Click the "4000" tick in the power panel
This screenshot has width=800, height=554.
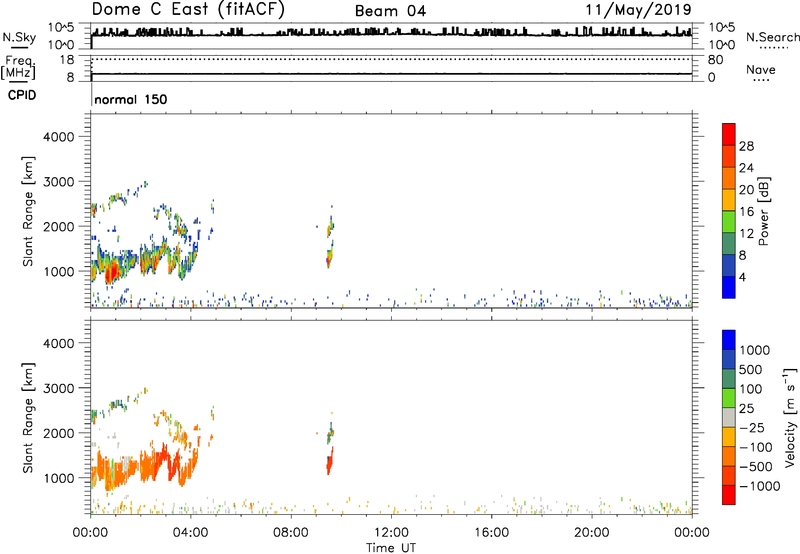coord(59,137)
